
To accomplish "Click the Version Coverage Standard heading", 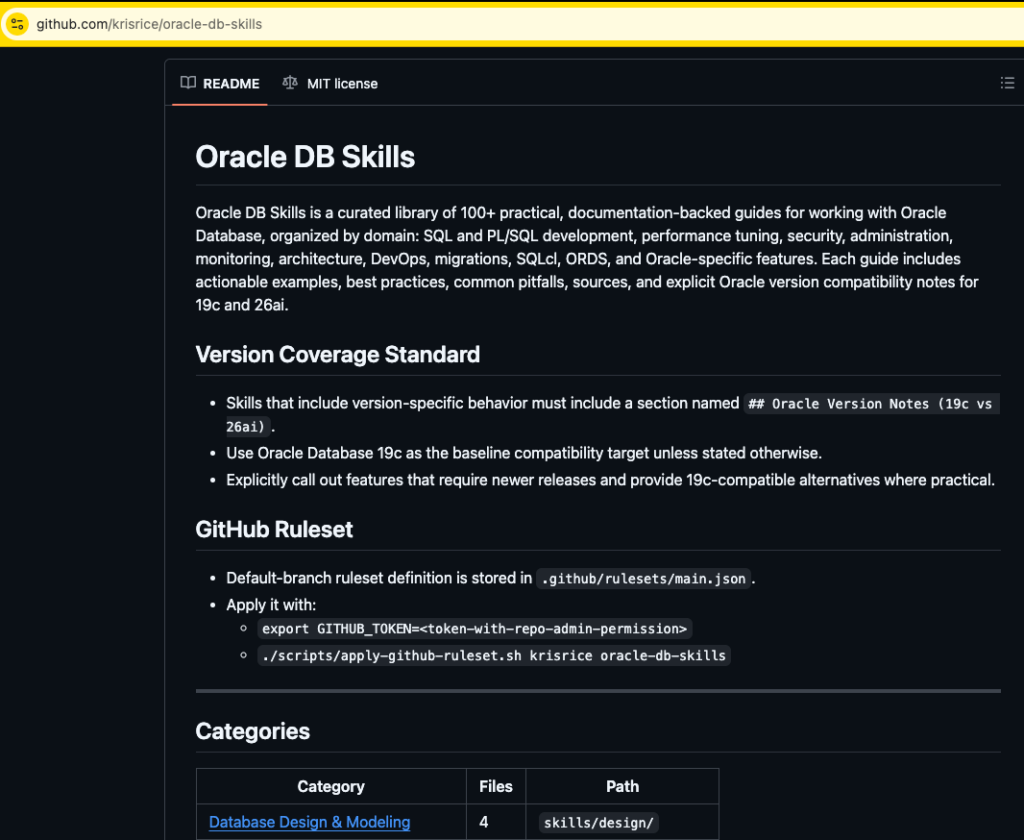I will 337,355.
